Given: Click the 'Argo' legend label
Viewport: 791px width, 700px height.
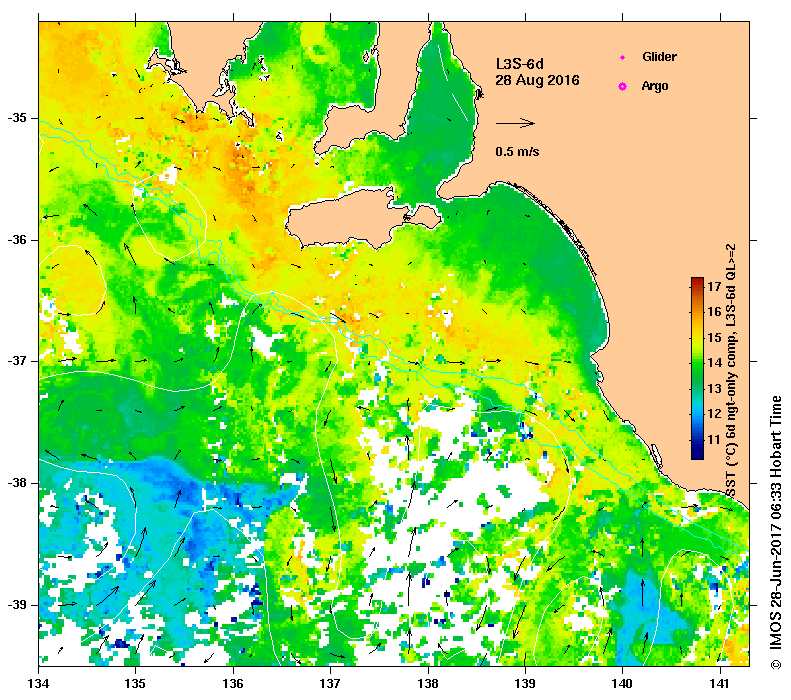Looking at the screenshot, I should 655,86.
